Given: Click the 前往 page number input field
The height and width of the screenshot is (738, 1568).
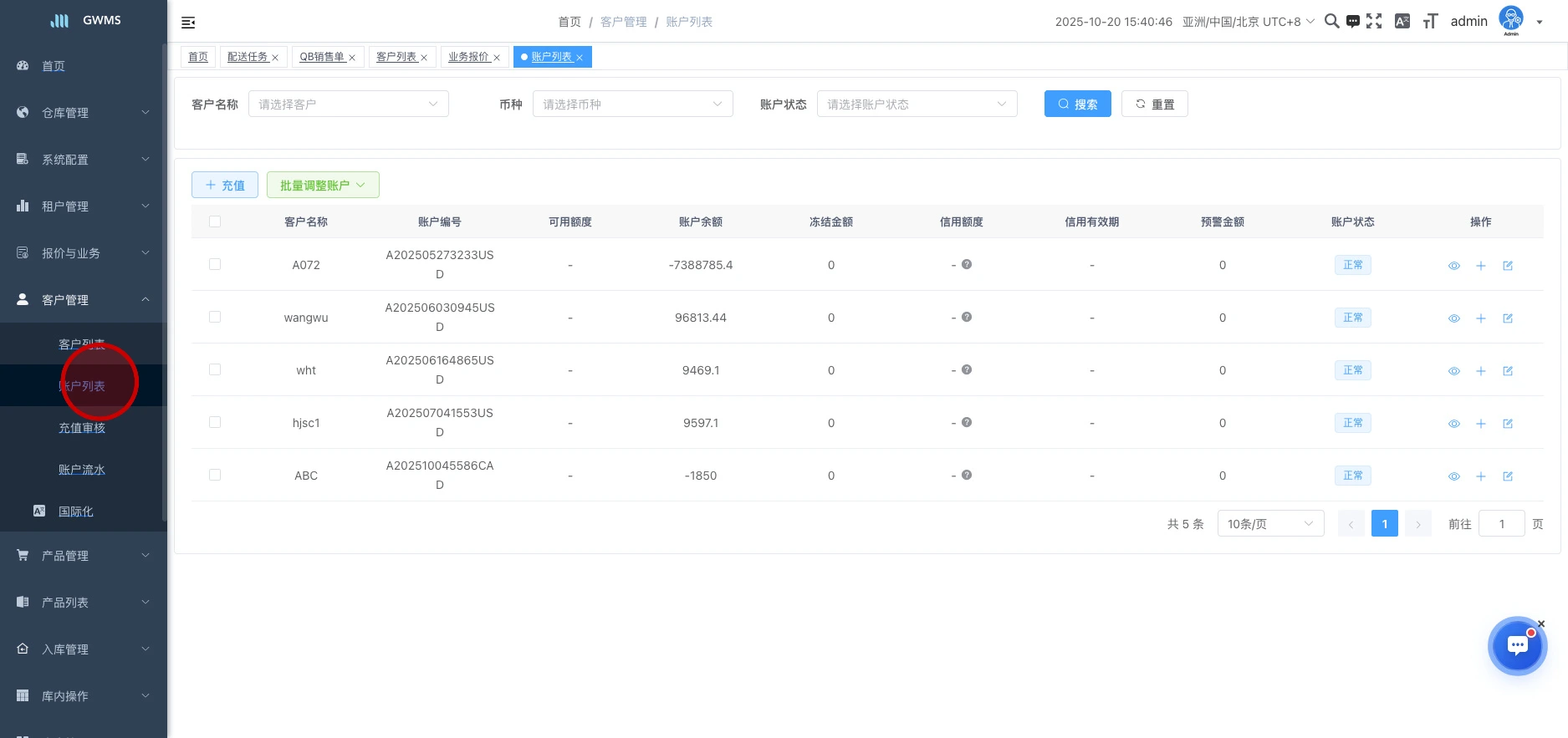Looking at the screenshot, I should point(1501,524).
